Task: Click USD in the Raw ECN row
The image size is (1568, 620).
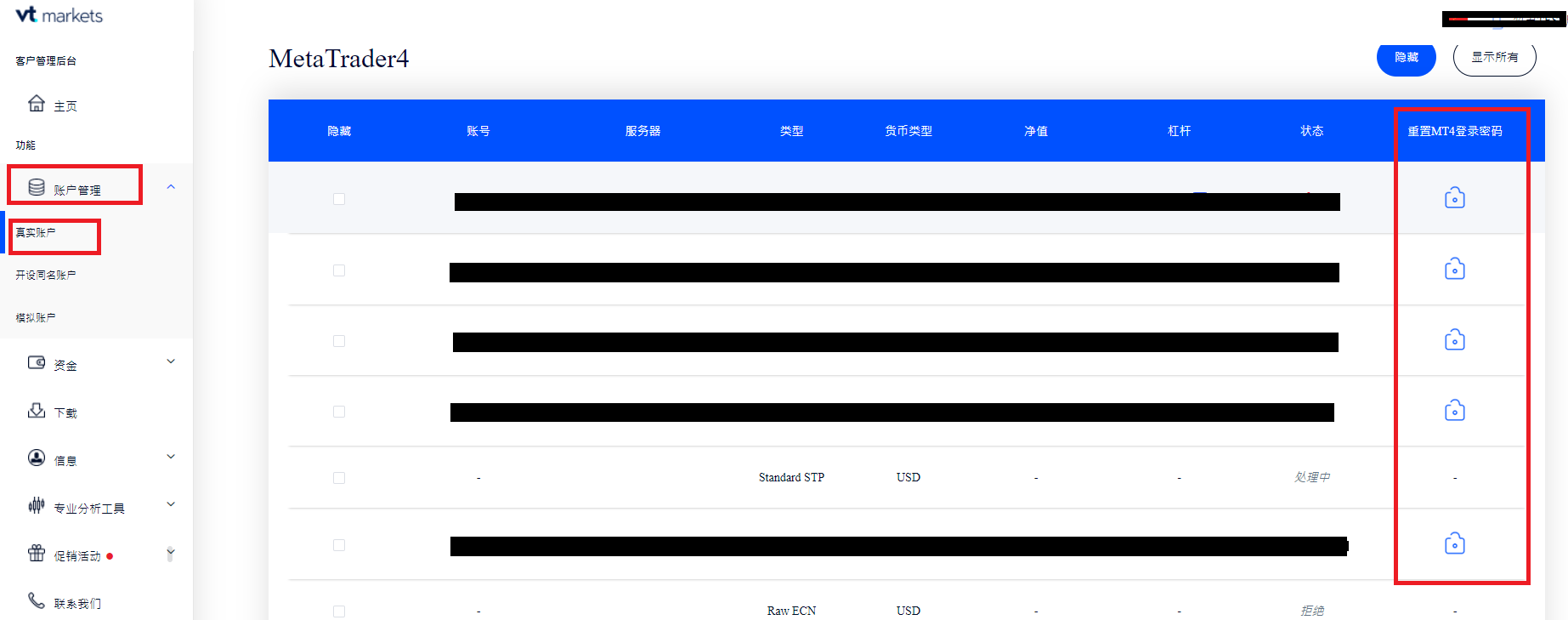Action: click(909, 611)
